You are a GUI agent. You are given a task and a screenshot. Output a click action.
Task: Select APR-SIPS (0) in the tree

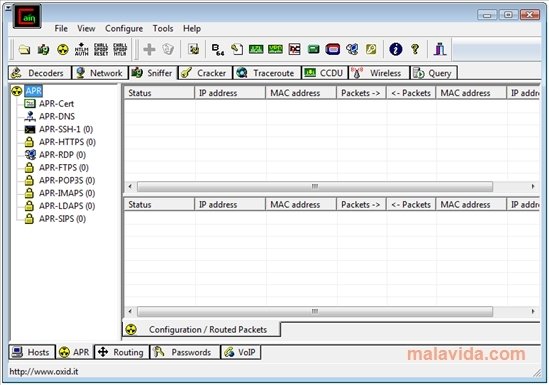pyautogui.click(x=62, y=219)
